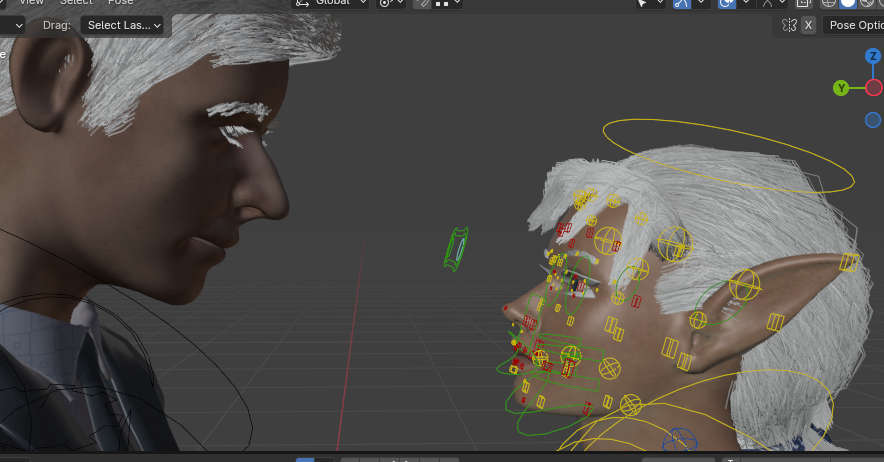Click the blue Z axis gizmo handle
Viewport: 884px width, 462px height.
[x=872, y=56]
